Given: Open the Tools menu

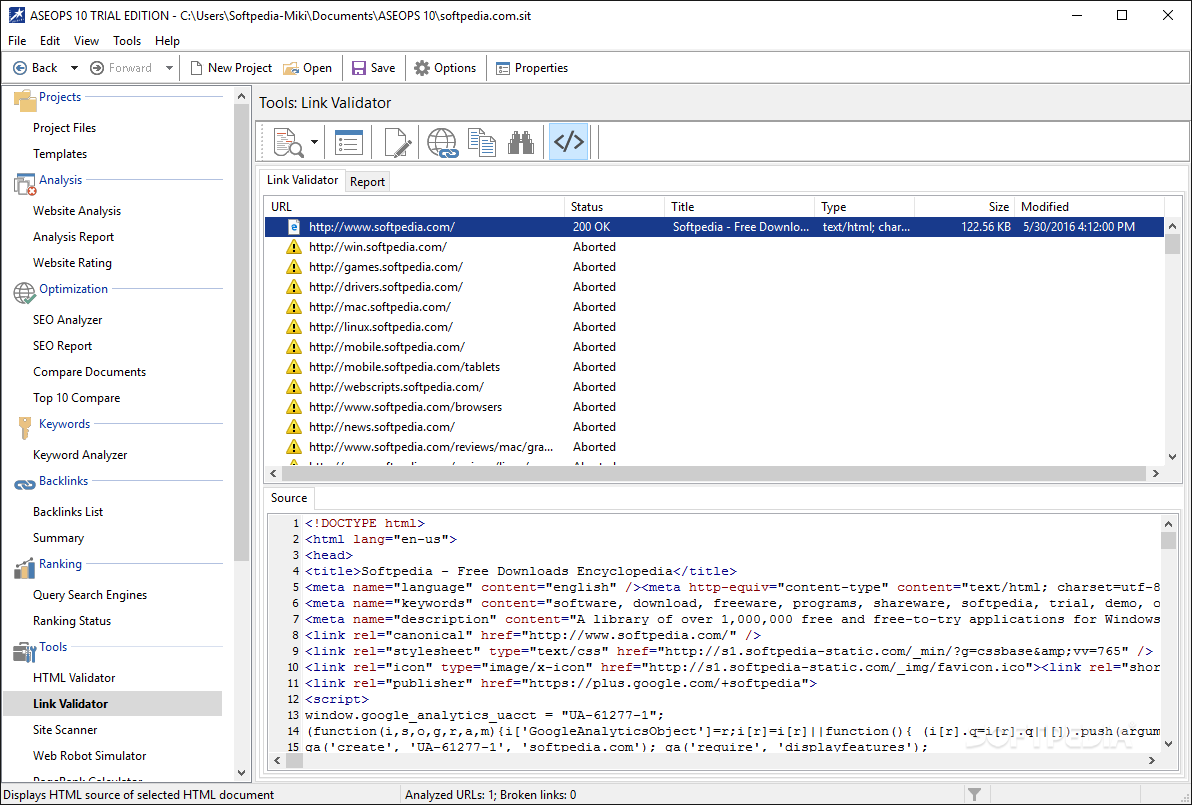Looking at the screenshot, I should tap(127, 40).
